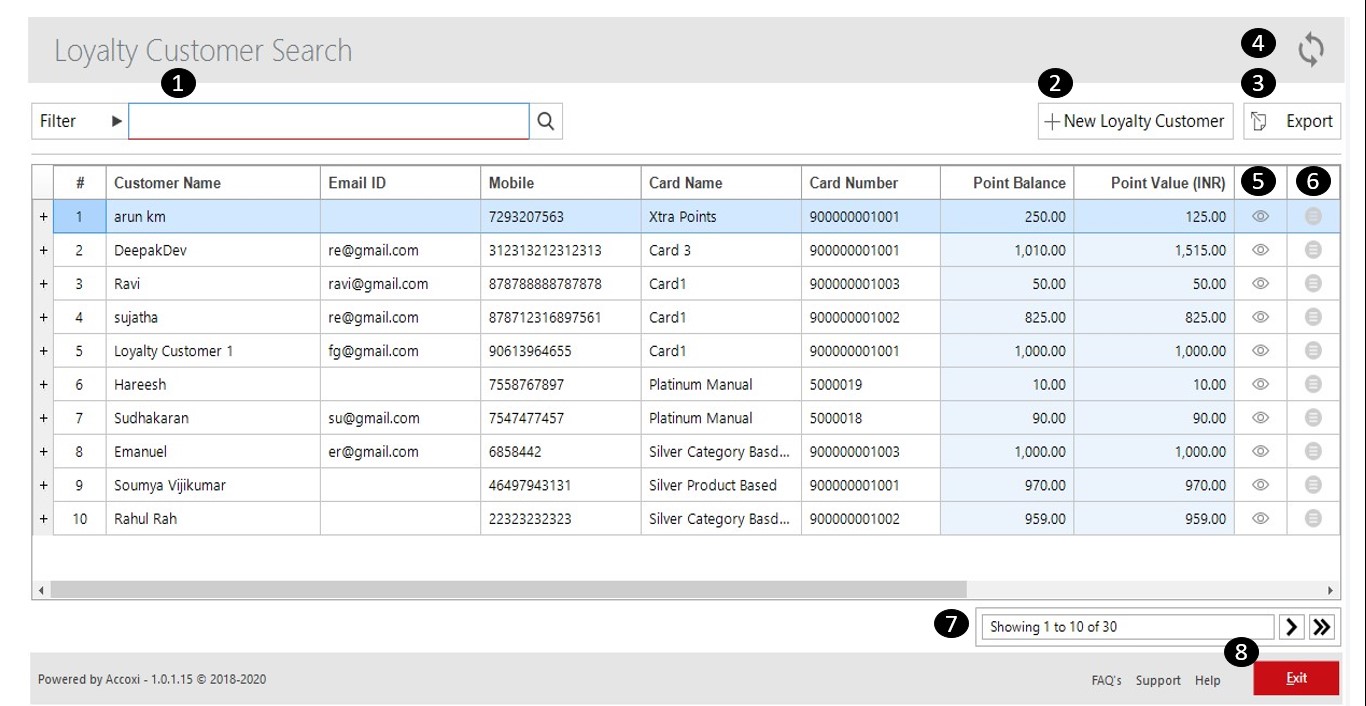Select card number cell 5000019
The image size is (1366, 706).
click(x=871, y=385)
